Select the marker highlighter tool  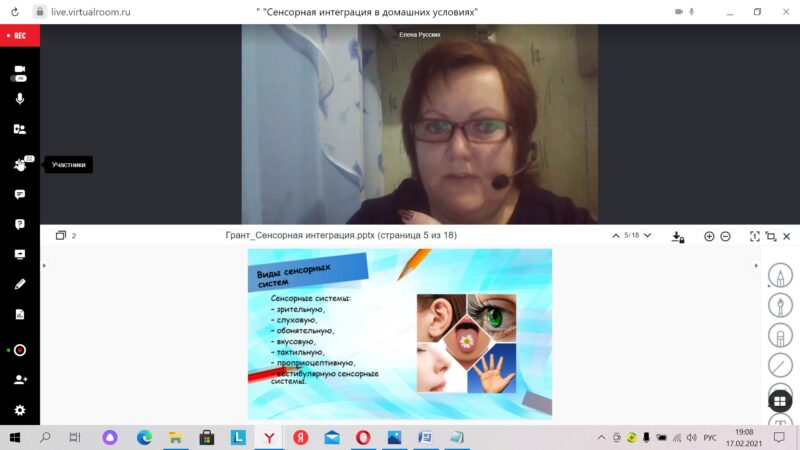click(x=780, y=336)
